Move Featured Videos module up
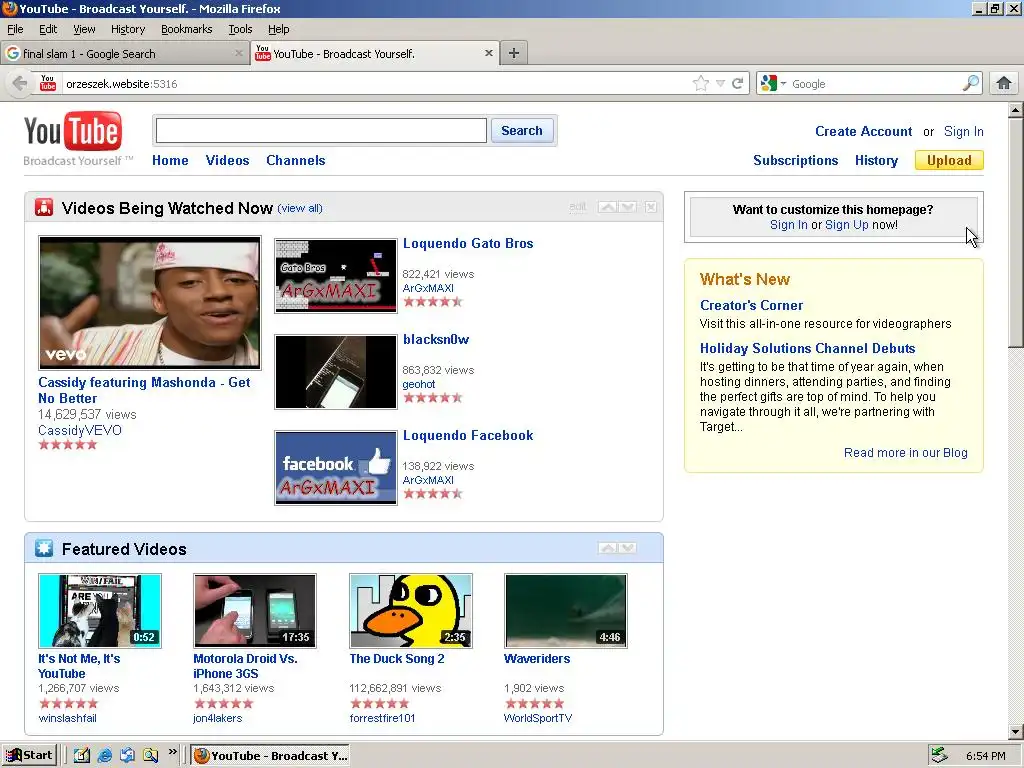The width and height of the screenshot is (1024, 768). click(x=607, y=548)
